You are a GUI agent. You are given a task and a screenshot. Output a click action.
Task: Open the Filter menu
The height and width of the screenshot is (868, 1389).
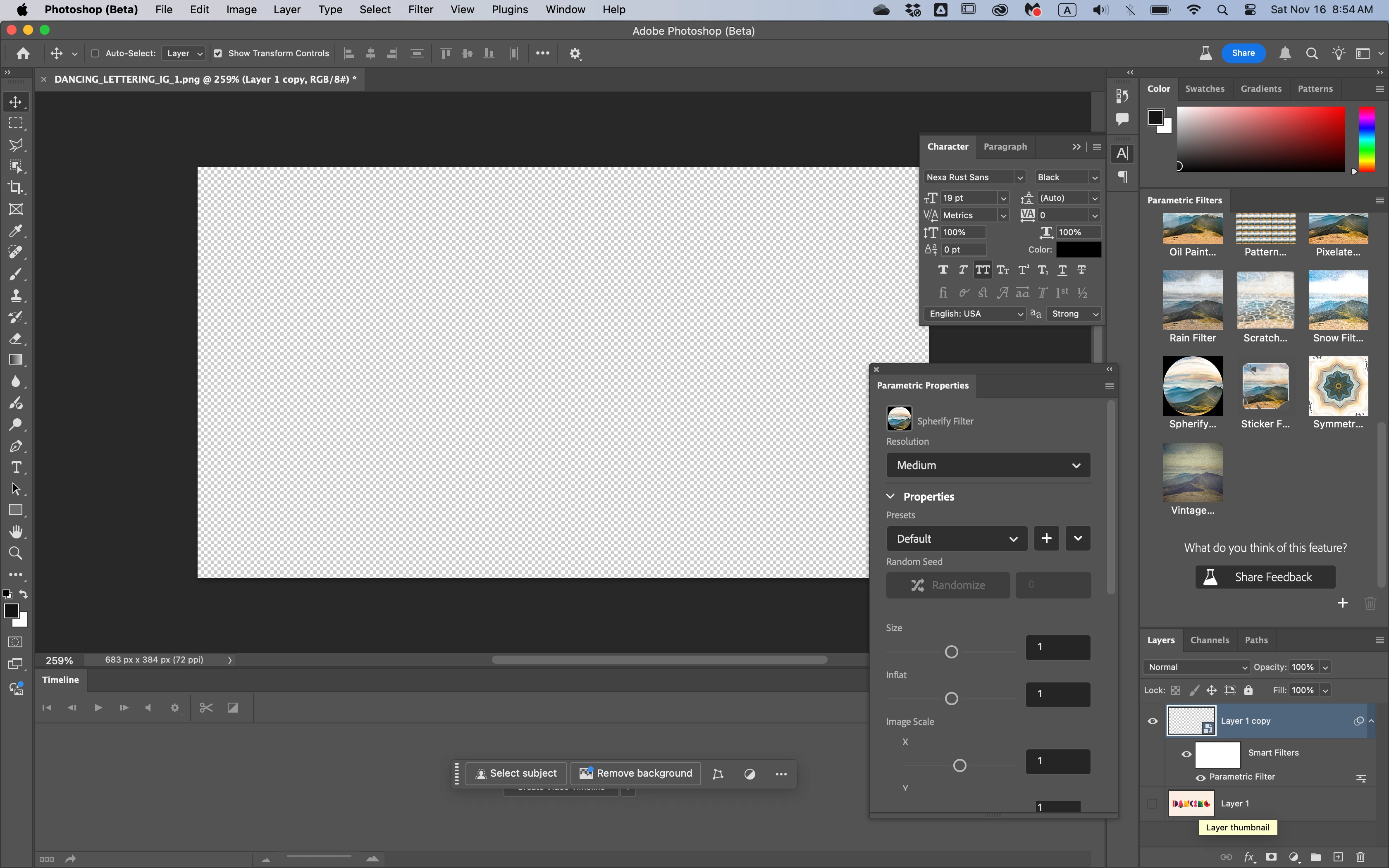[x=420, y=10]
